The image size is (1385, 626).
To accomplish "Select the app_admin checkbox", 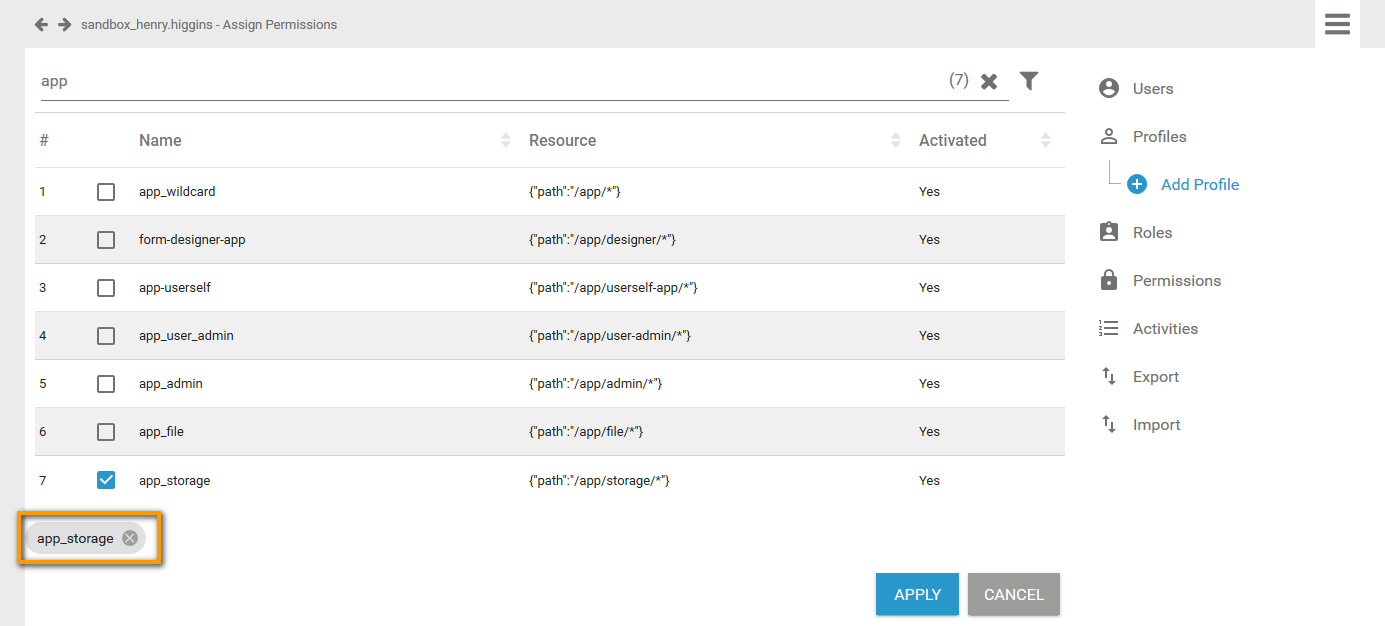I will tap(106, 383).
